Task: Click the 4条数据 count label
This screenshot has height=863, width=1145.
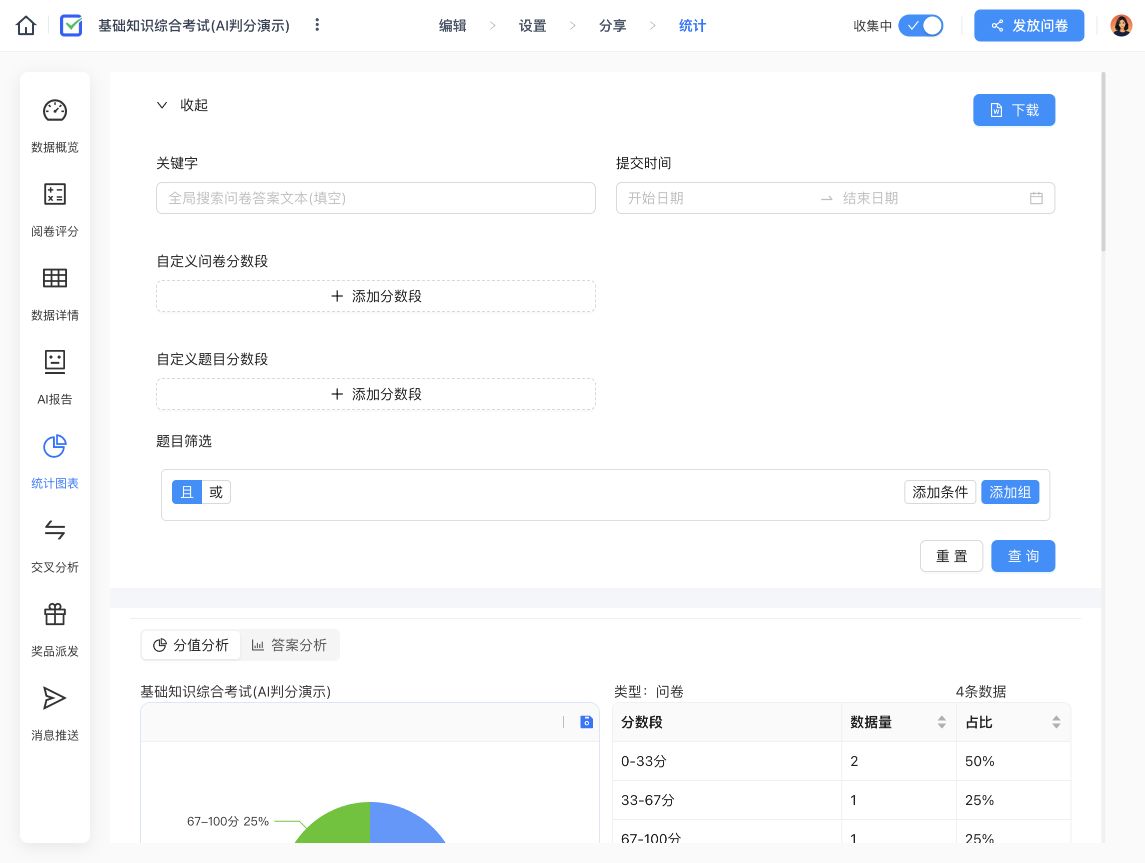Action: pyautogui.click(x=981, y=691)
